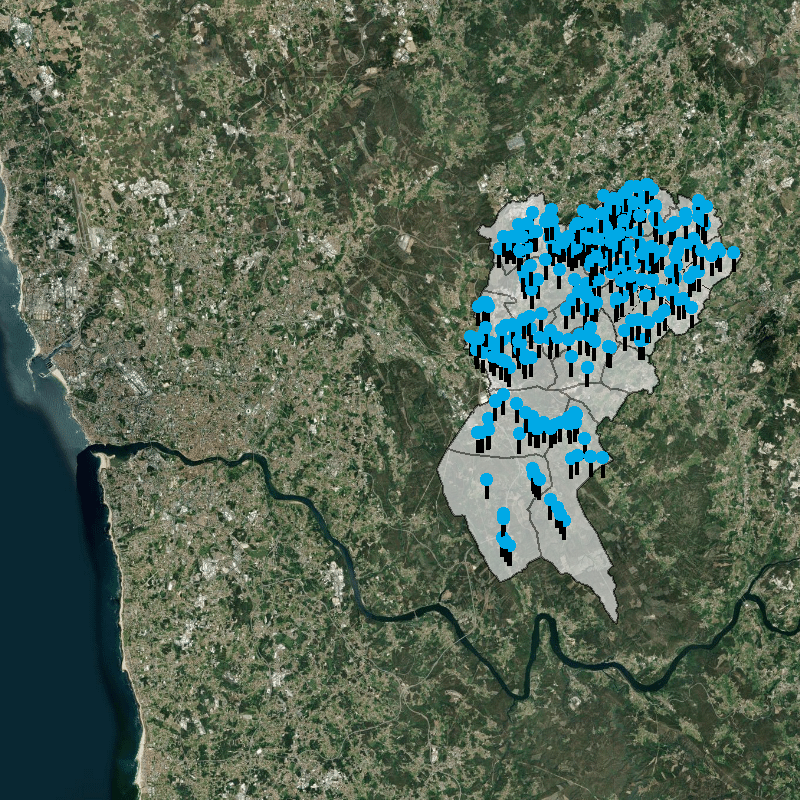Click the gray region's pointed southern tip
The image size is (800, 800).
point(614,616)
